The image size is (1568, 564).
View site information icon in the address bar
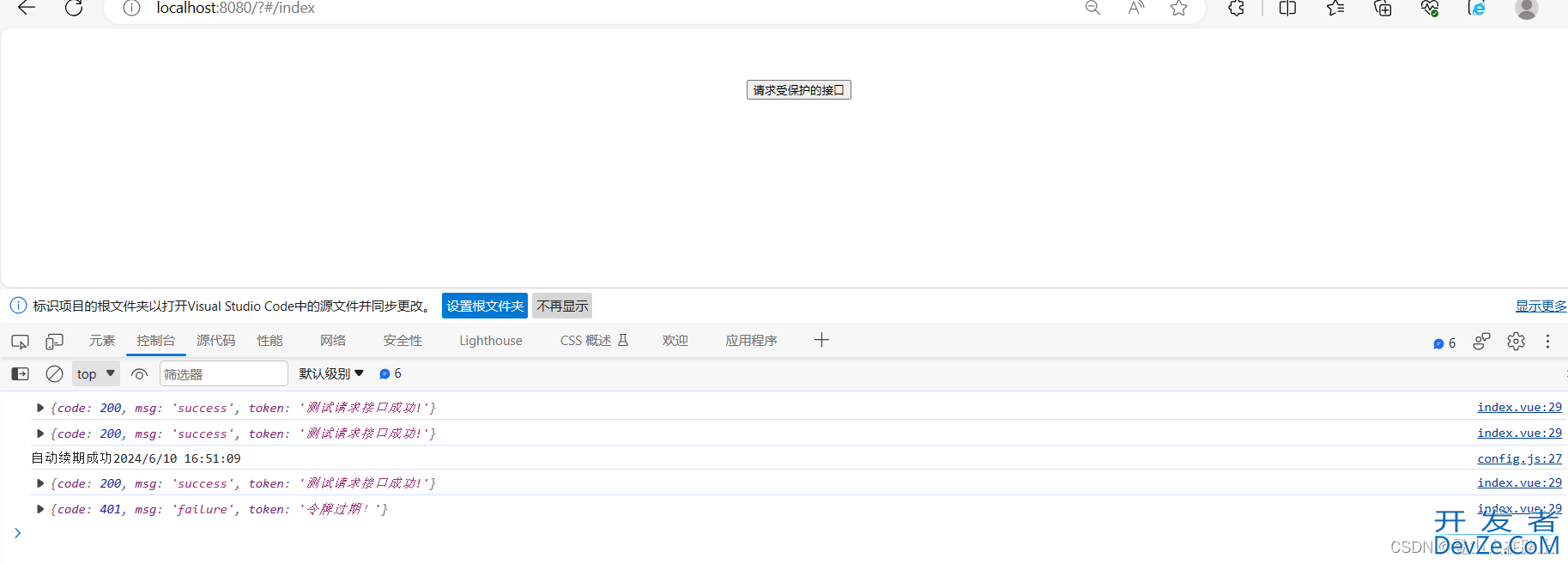pos(131,8)
